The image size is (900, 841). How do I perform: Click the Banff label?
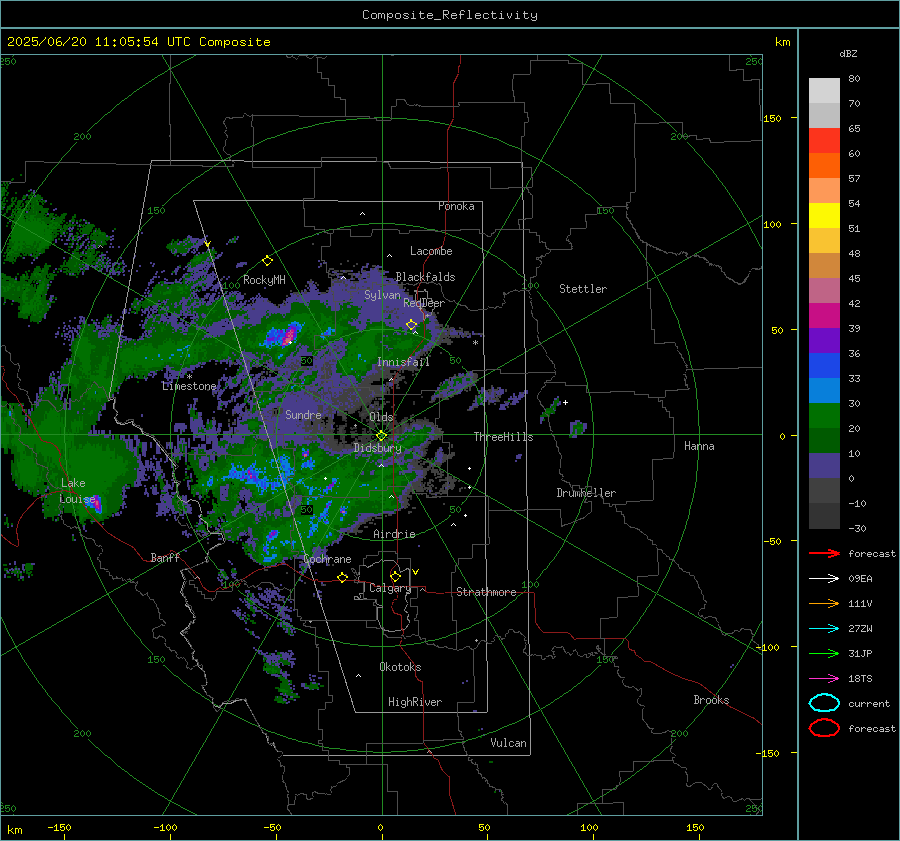[x=165, y=557]
